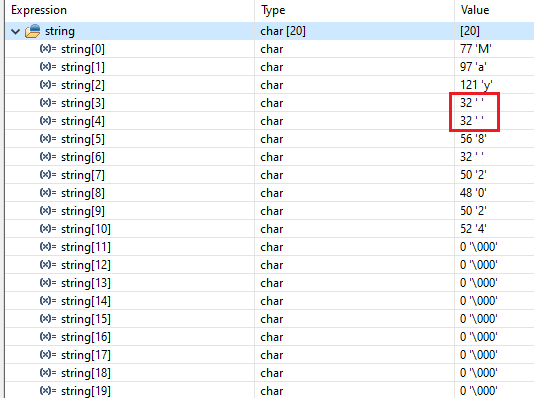Collapse the string array expander
534x398 pixels.
point(15,32)
